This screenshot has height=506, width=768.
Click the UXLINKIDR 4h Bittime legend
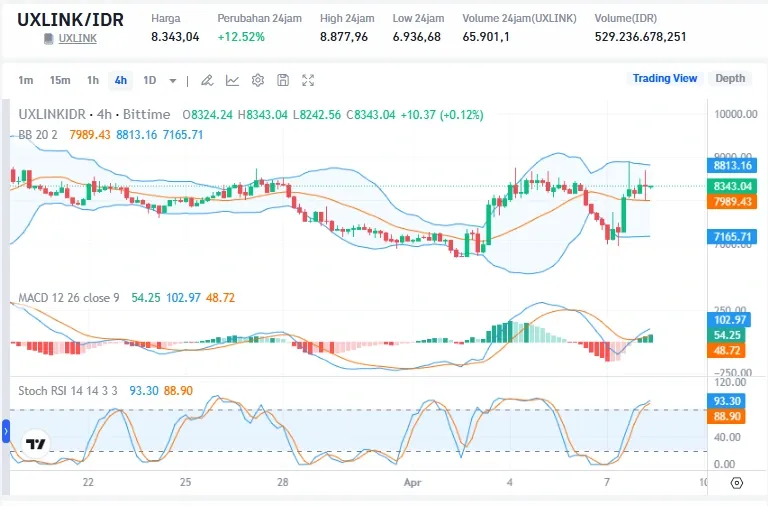click(94, 115)
